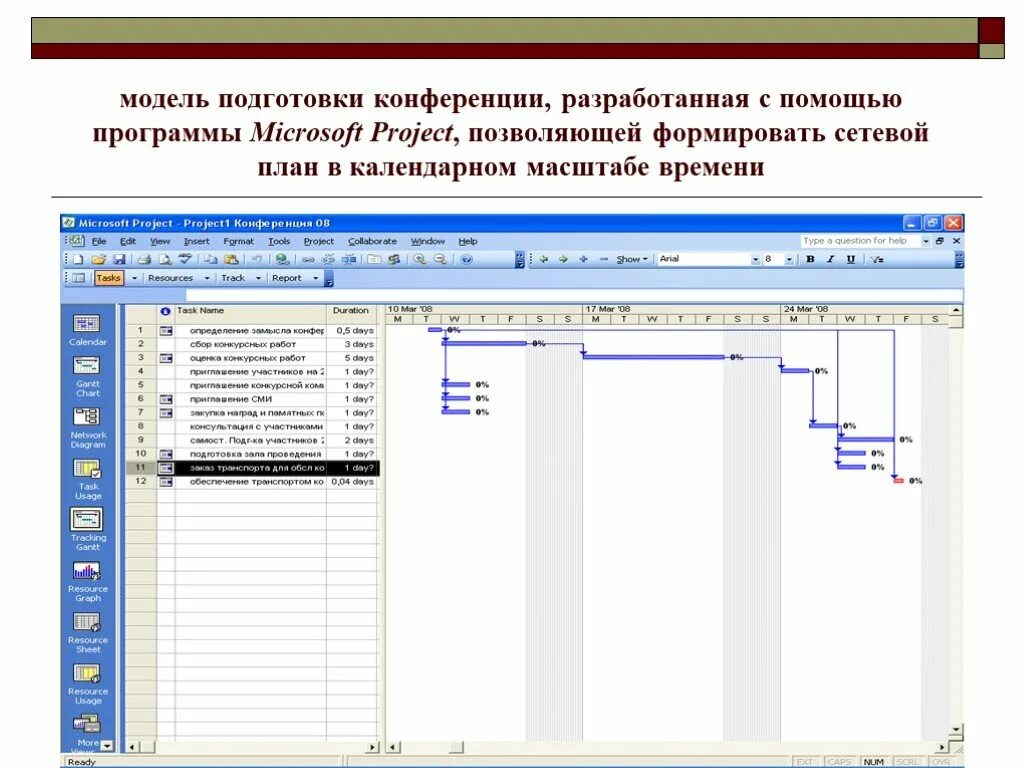Click the Indicators column header

click(165, 313)
